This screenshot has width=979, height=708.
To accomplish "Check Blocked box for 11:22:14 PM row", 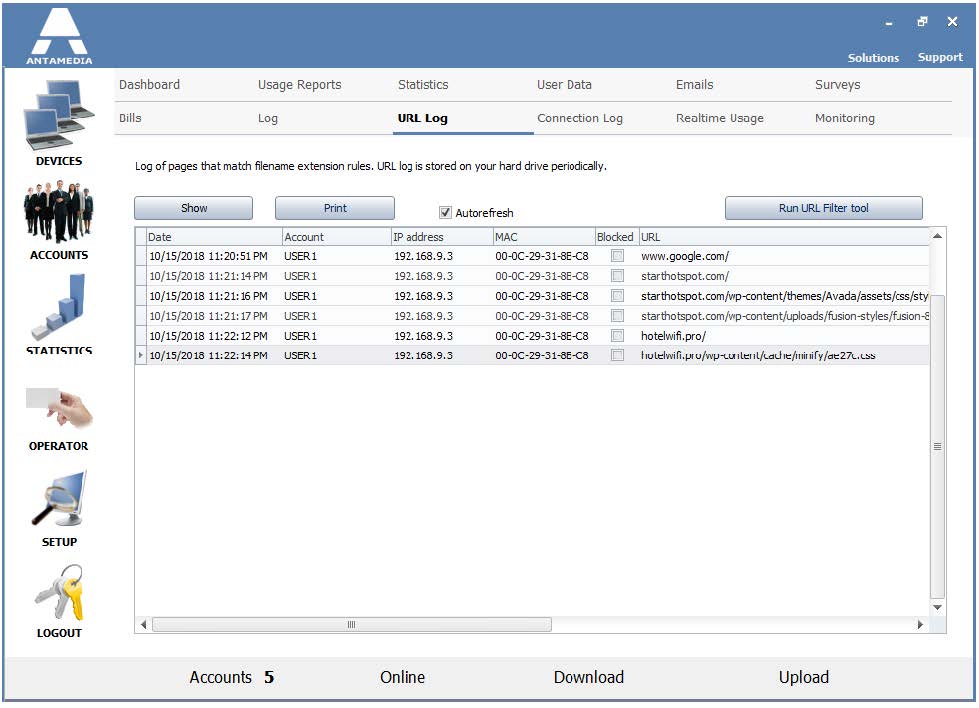I will click(617, 355).
